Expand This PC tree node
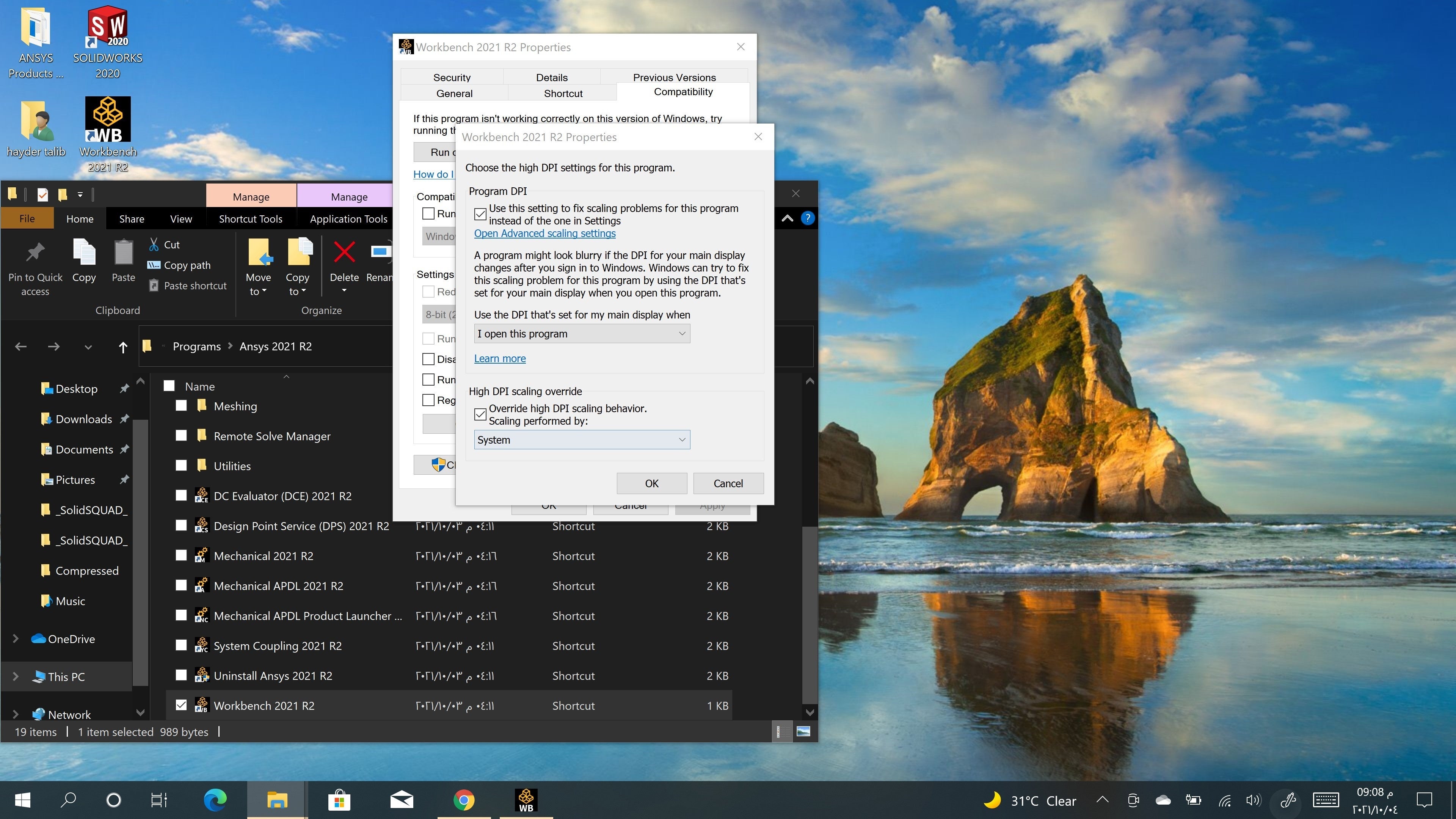Viewport: 1456px width, 819px height. point(15,676)
